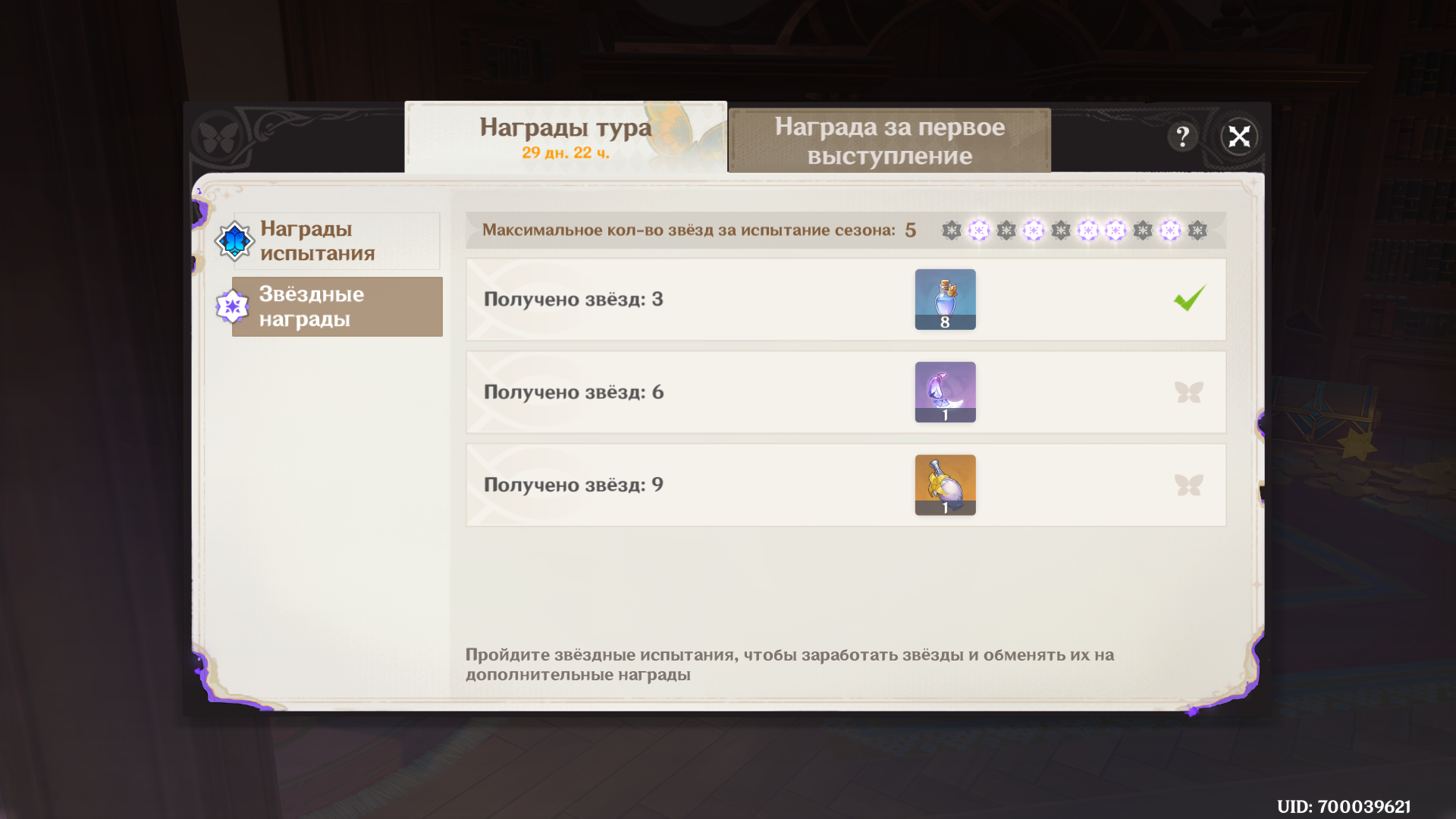
Task: Select Звёздные награды sidebar entry
Action: pos(337,306)
